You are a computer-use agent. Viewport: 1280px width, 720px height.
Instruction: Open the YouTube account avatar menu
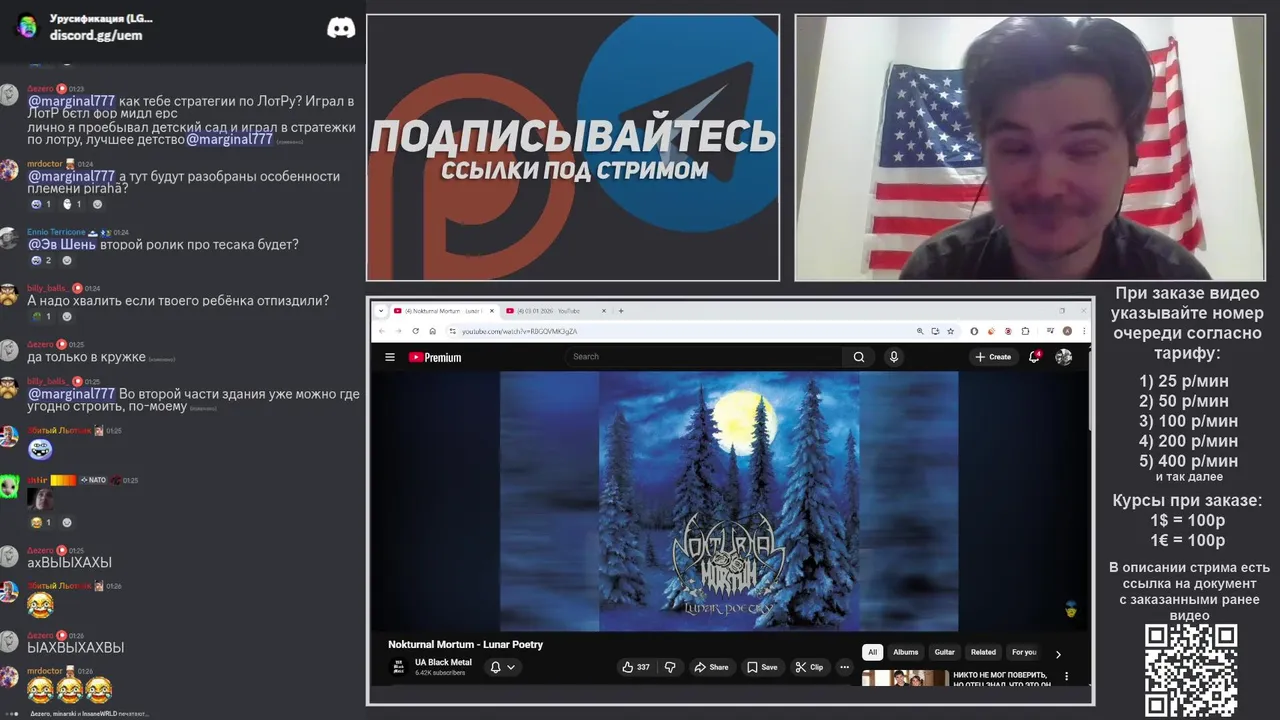coord(1064,357)
